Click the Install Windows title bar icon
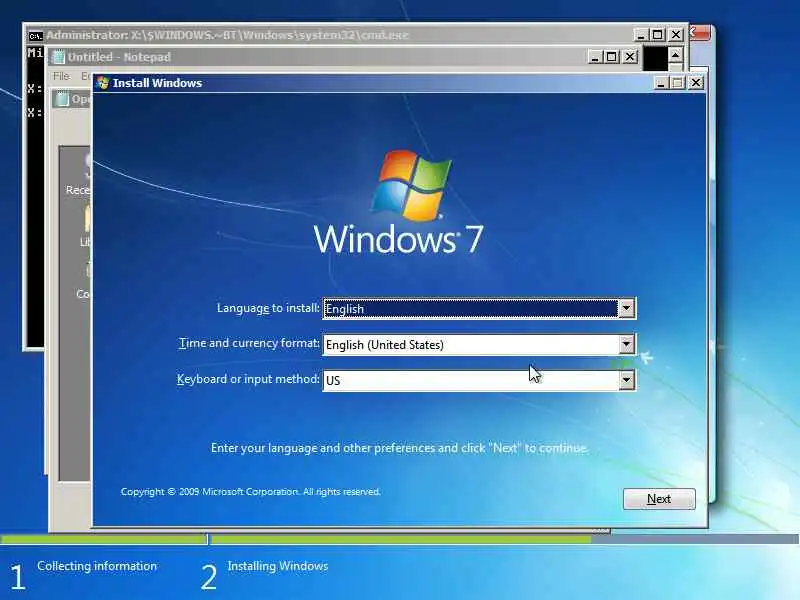The height and width of the screenshot is (600, 800). point(103,83)
